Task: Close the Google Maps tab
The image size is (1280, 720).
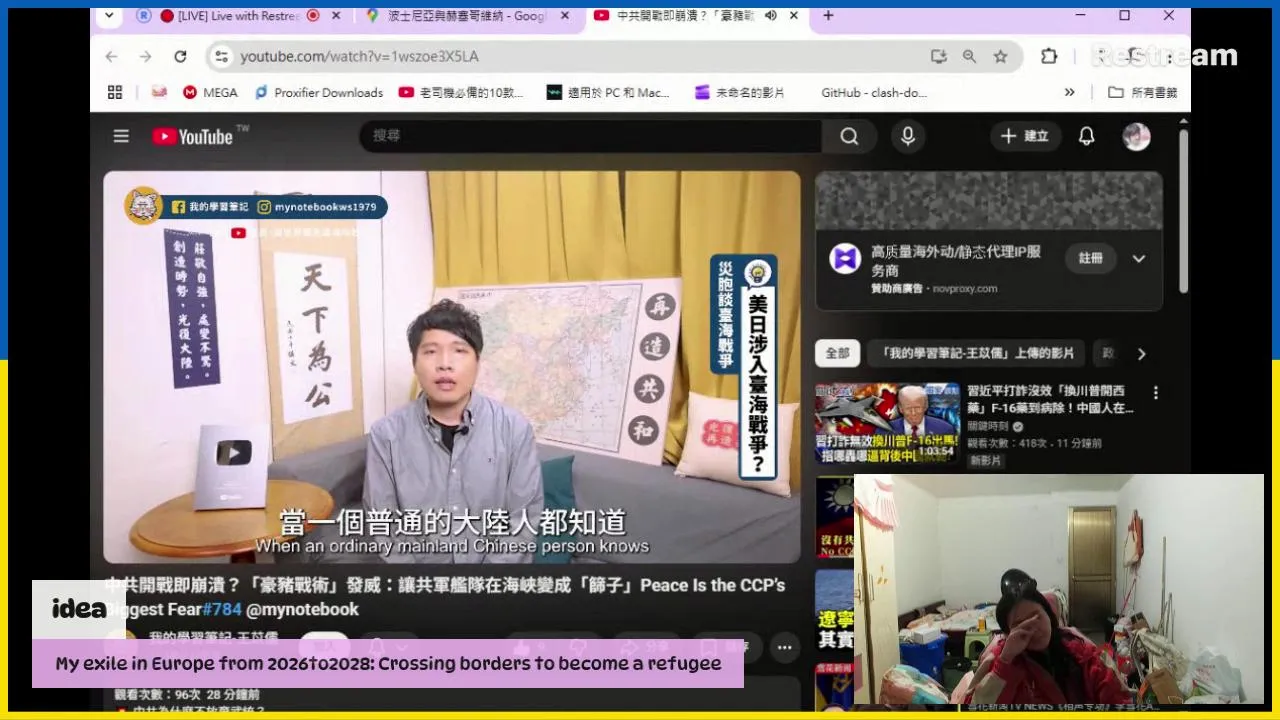Action: (x=565, y=16)
